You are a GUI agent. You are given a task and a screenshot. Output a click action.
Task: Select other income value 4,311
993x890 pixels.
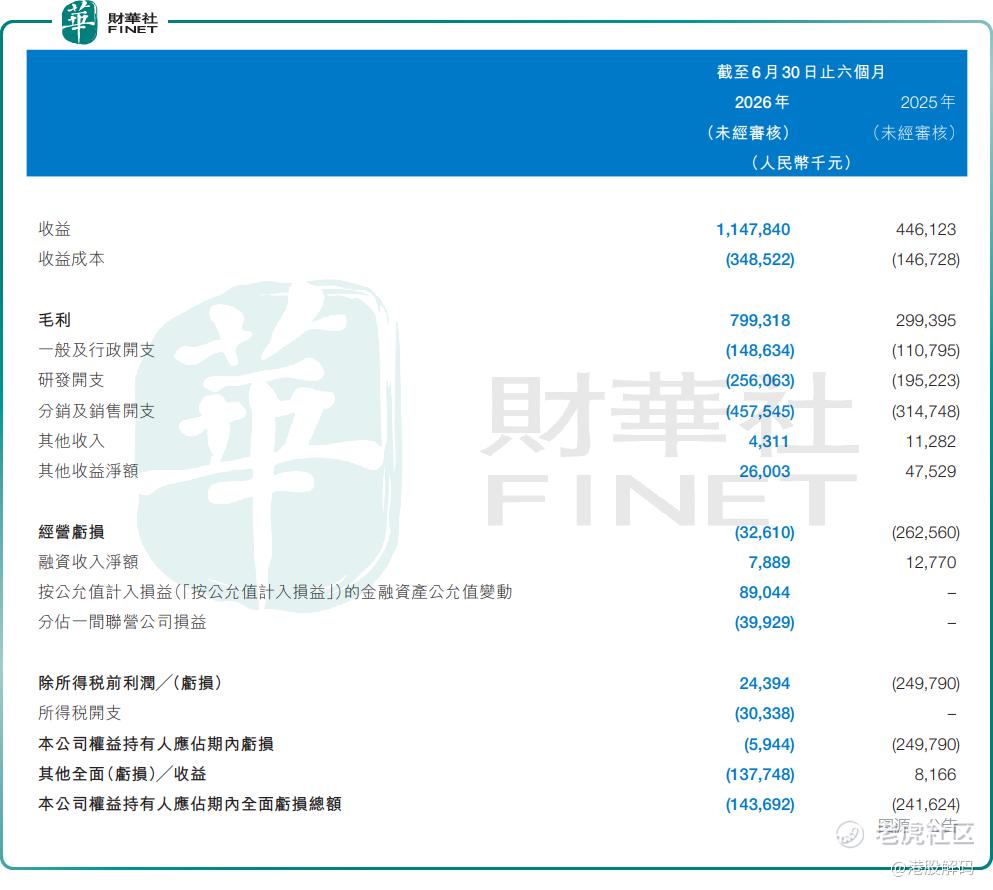click(x=769, y=442)
